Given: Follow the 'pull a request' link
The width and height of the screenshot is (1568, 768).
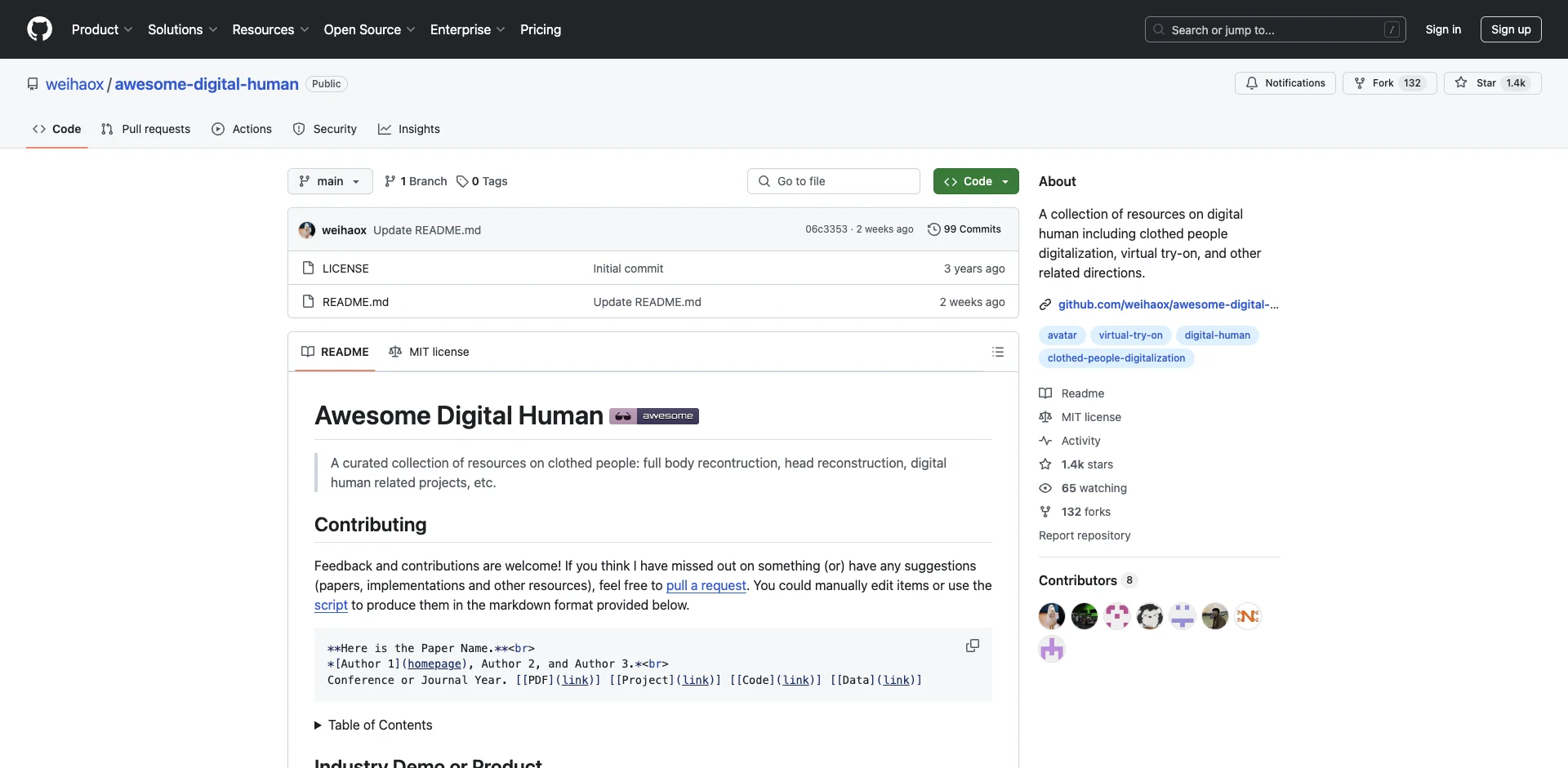Looking at the screenshot, I should (706, 585).
